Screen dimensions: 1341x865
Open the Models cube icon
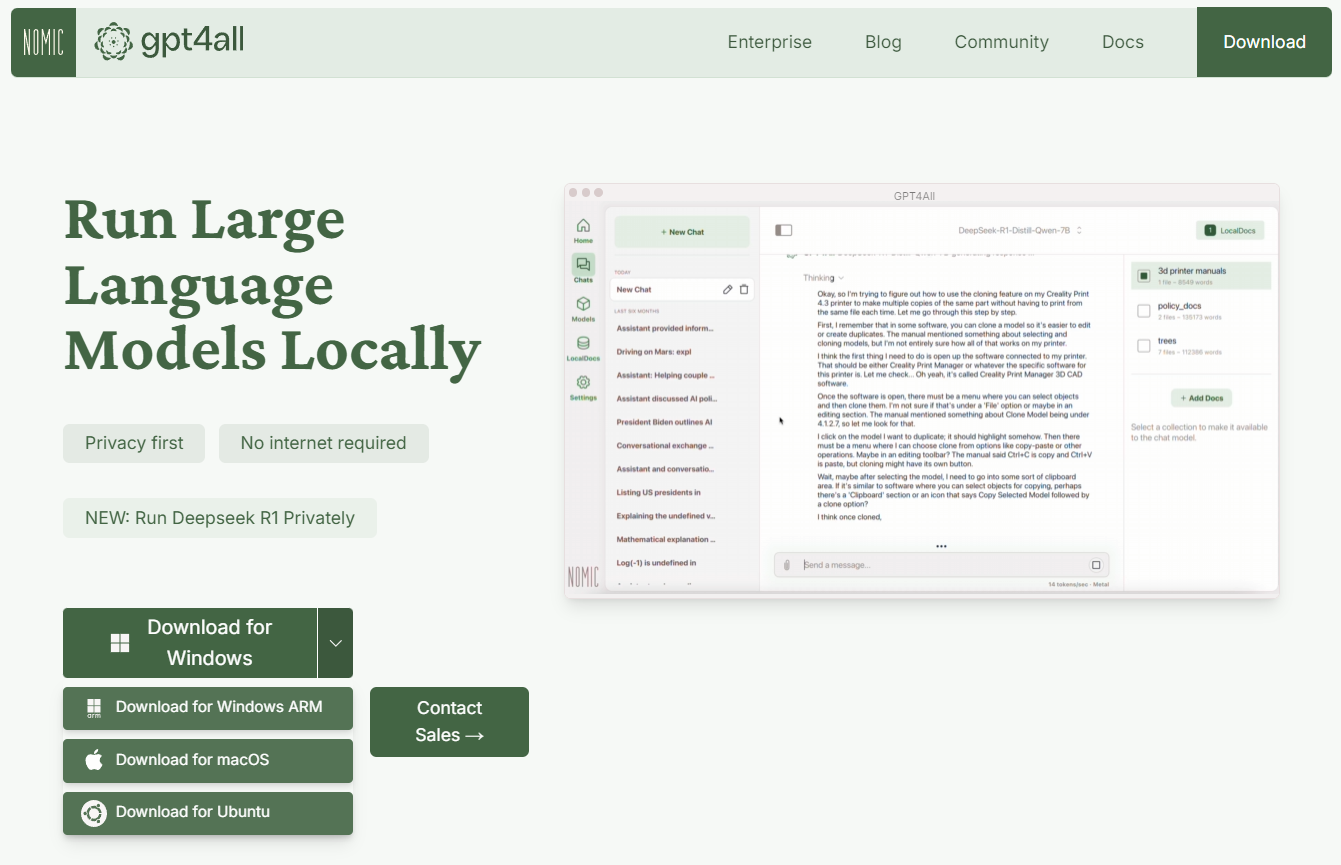(583, 304)
